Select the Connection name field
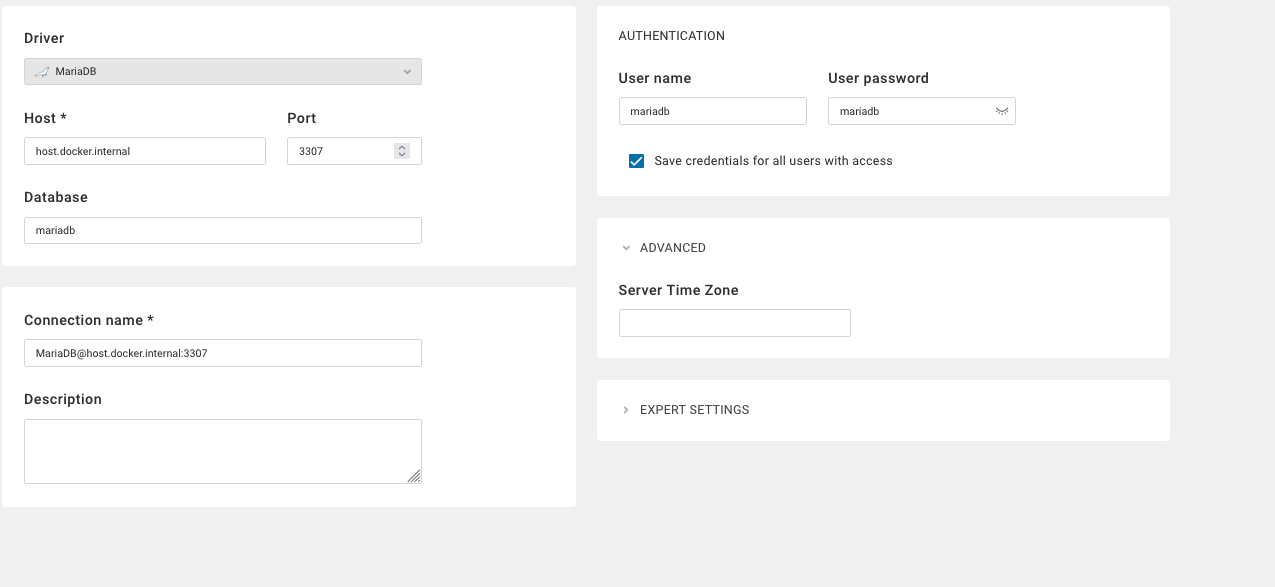The width and height of the screenshot is (1275, 587). pyautogui.click(x=222, y=352)
